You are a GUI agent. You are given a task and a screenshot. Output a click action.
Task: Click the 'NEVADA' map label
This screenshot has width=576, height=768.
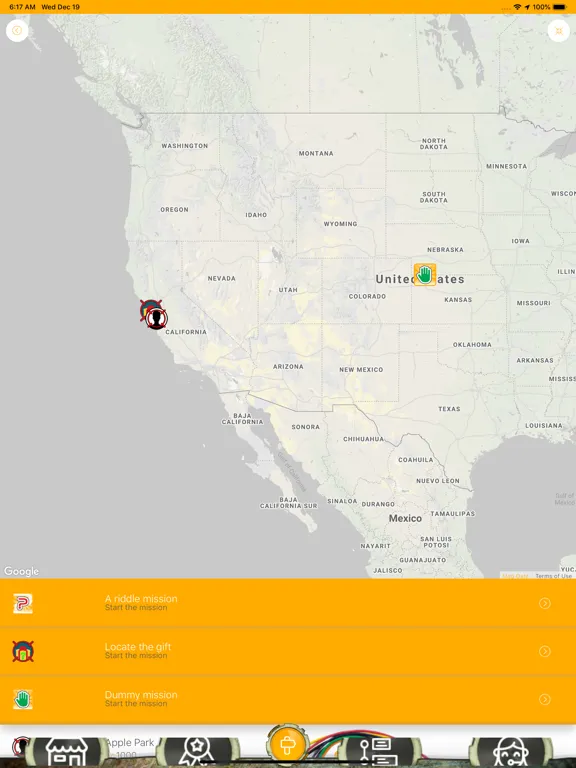[221, 278]
